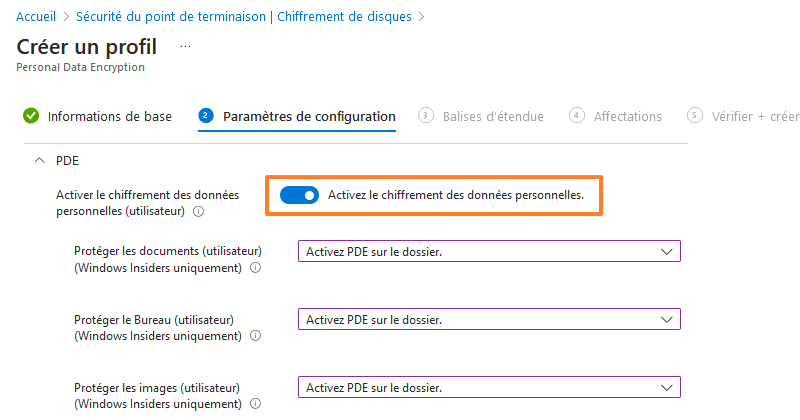
Task: Open the Protéger les images dropdown
Action: tap(489, 388)
